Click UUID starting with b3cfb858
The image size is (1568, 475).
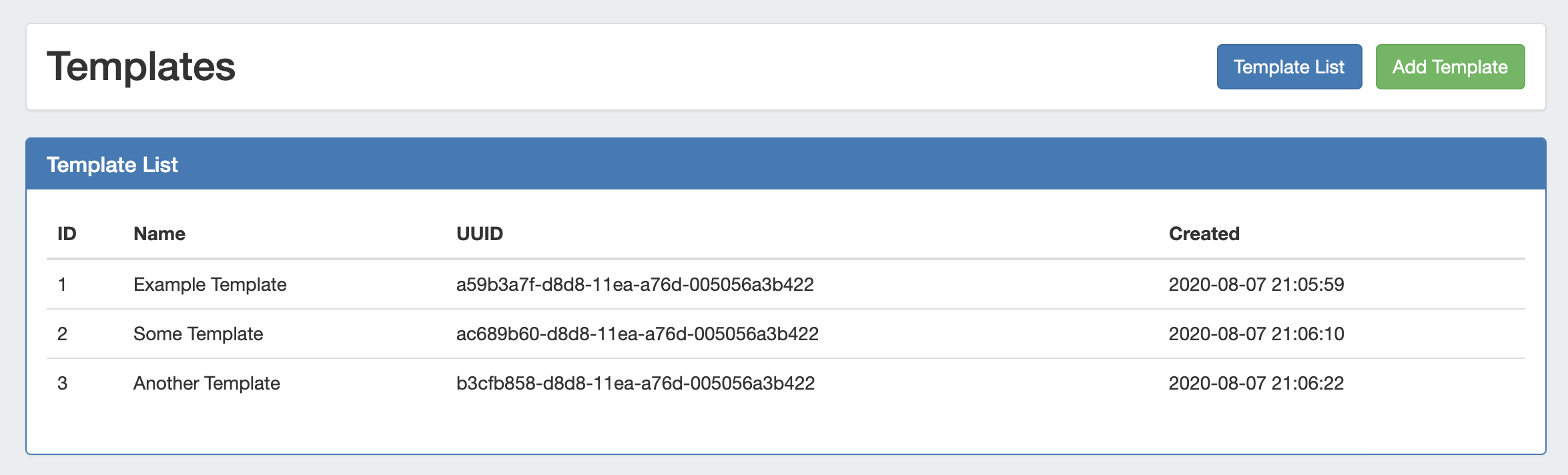635,383
